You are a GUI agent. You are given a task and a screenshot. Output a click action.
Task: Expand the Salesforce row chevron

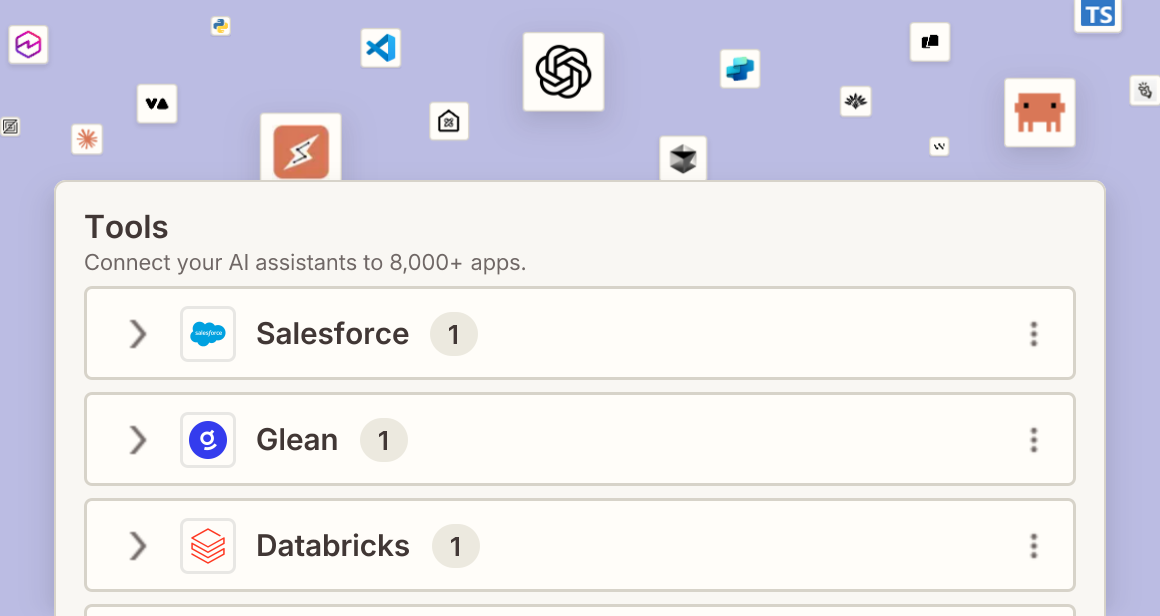(x=138, y=334)
